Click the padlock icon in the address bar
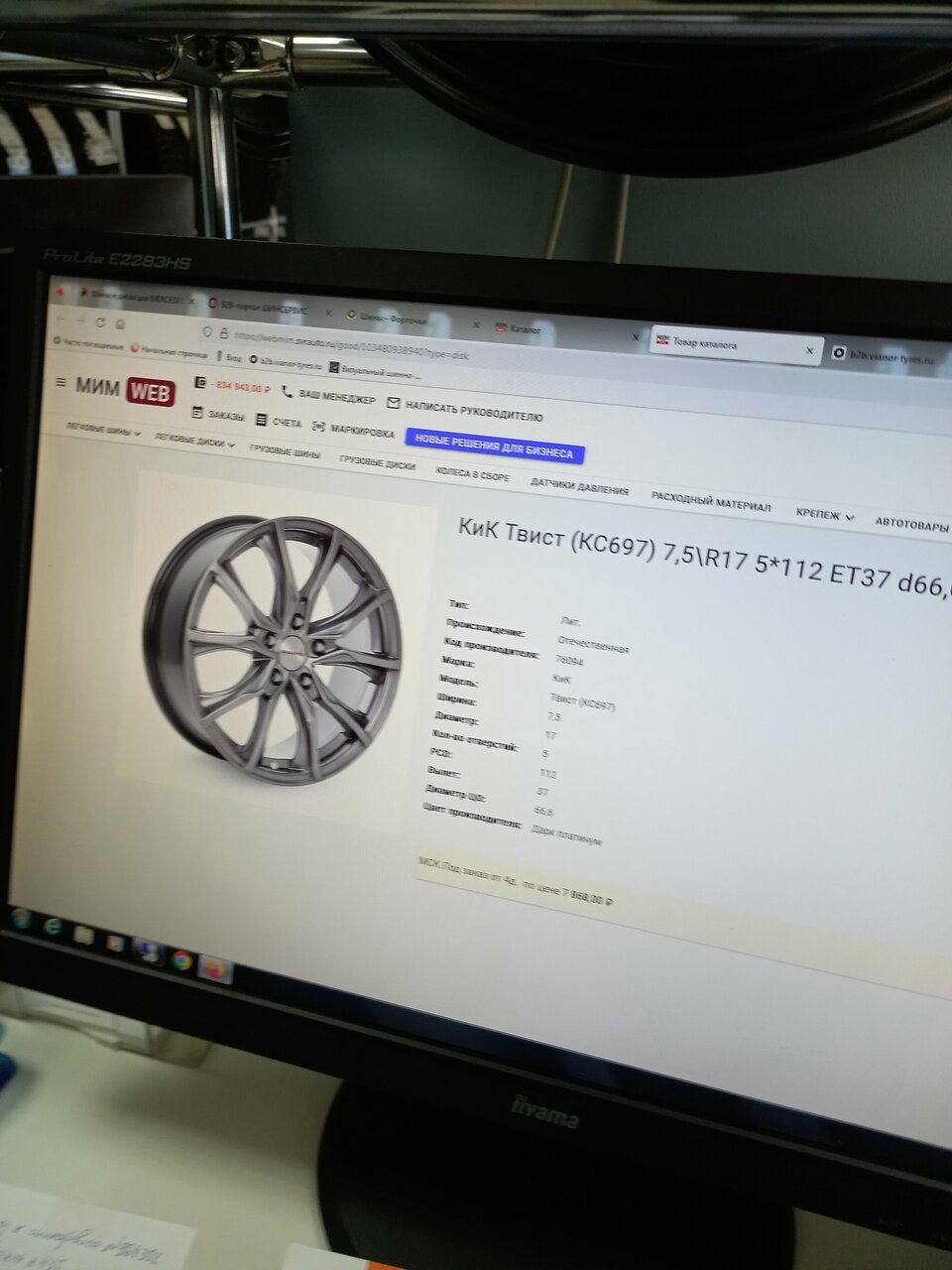The width and height of the screenshot is (952, 1270). tap(224, 333)
